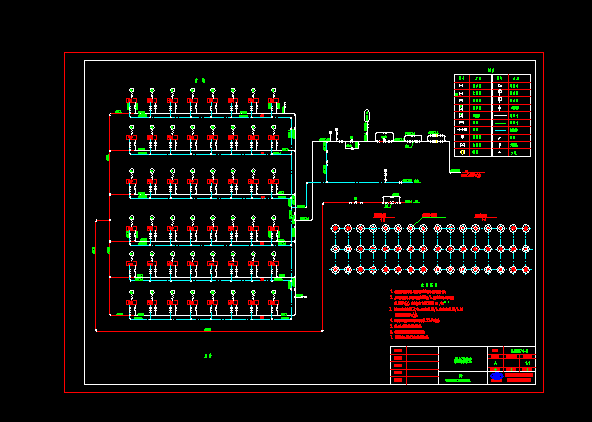Click the green legend title above legend table
This screenshot has width=592, height=422.
point(491,70)
